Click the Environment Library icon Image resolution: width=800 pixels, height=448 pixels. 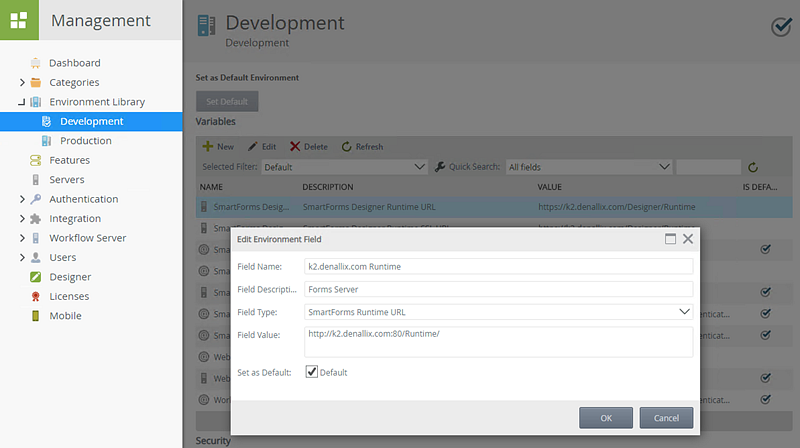pyautogui.click(x=36, y=102)
